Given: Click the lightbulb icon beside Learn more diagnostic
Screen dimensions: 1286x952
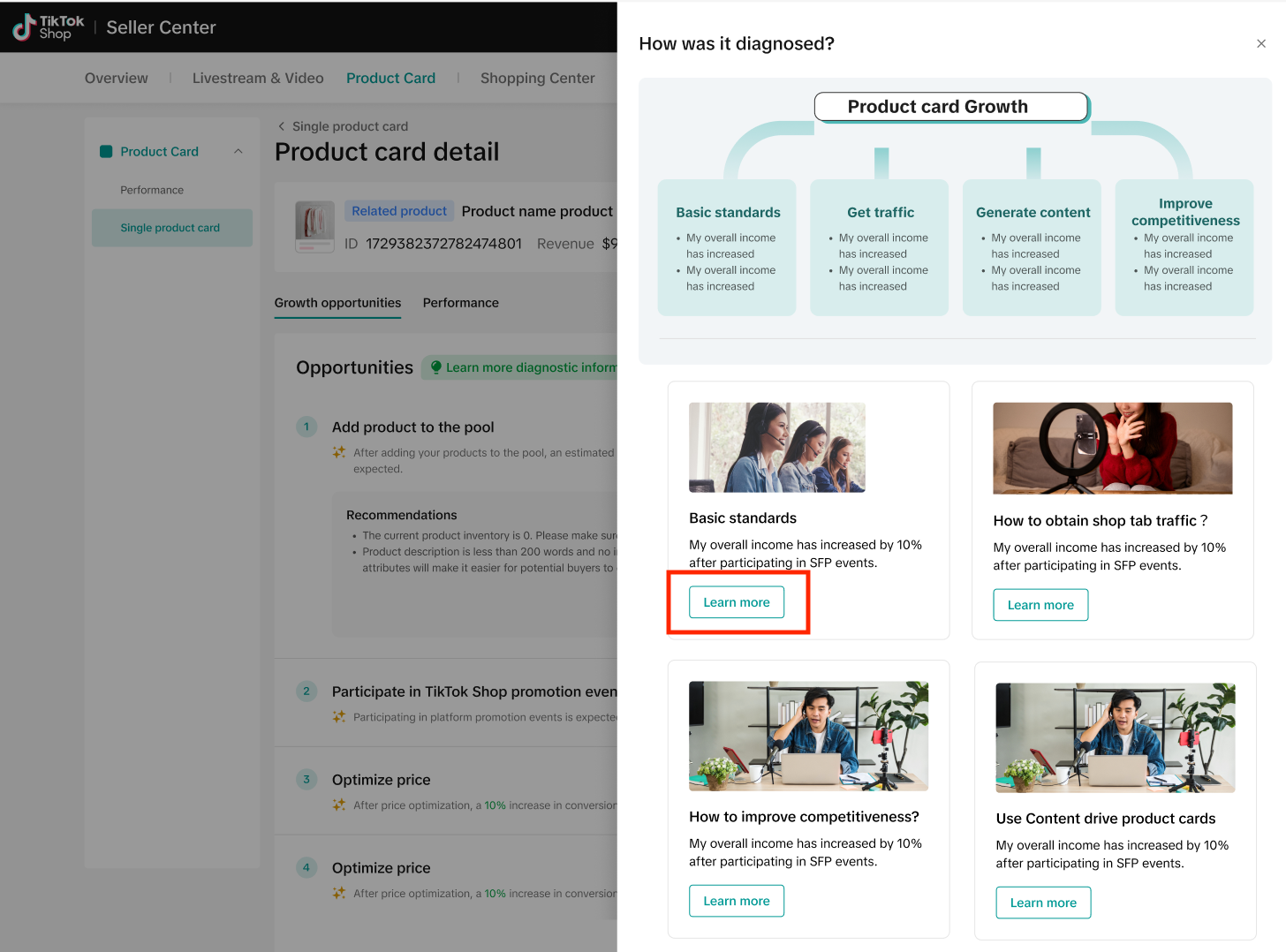Looking at the screenshot, I should 435,367.
